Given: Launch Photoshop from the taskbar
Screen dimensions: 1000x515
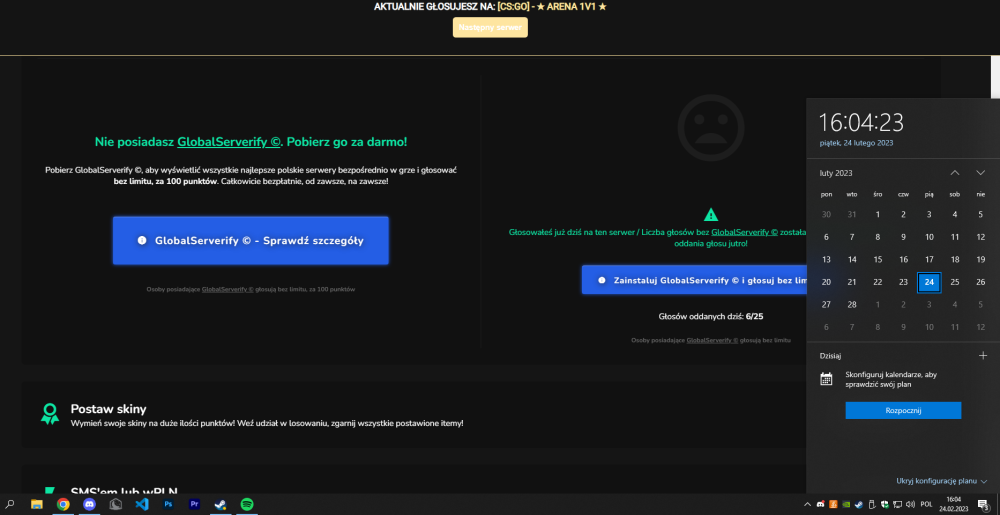Looking at the screenshot, I should click(168, 504).
